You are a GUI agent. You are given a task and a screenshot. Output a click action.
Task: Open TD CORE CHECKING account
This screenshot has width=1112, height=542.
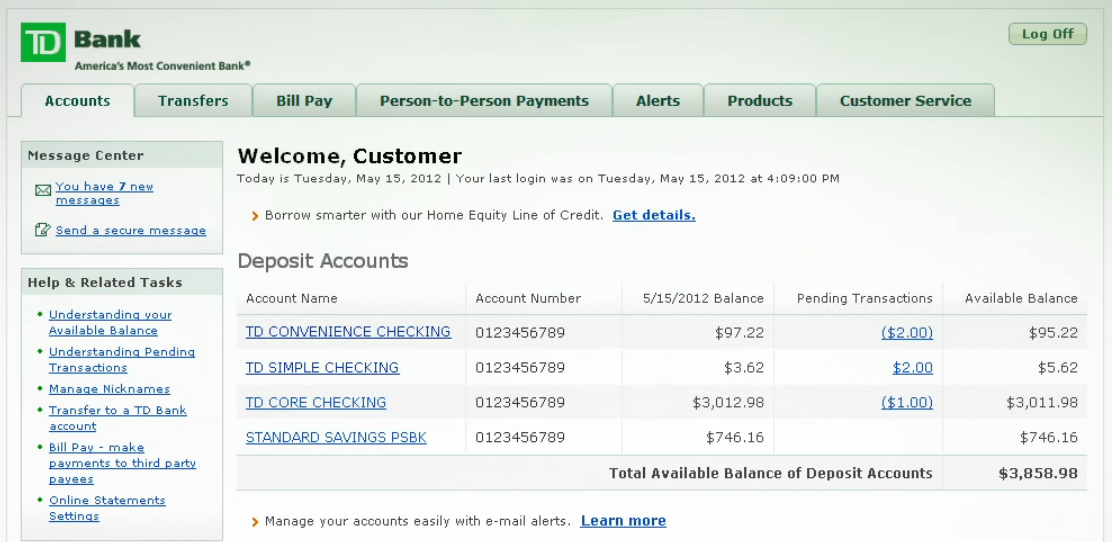(x=316, y=402)
